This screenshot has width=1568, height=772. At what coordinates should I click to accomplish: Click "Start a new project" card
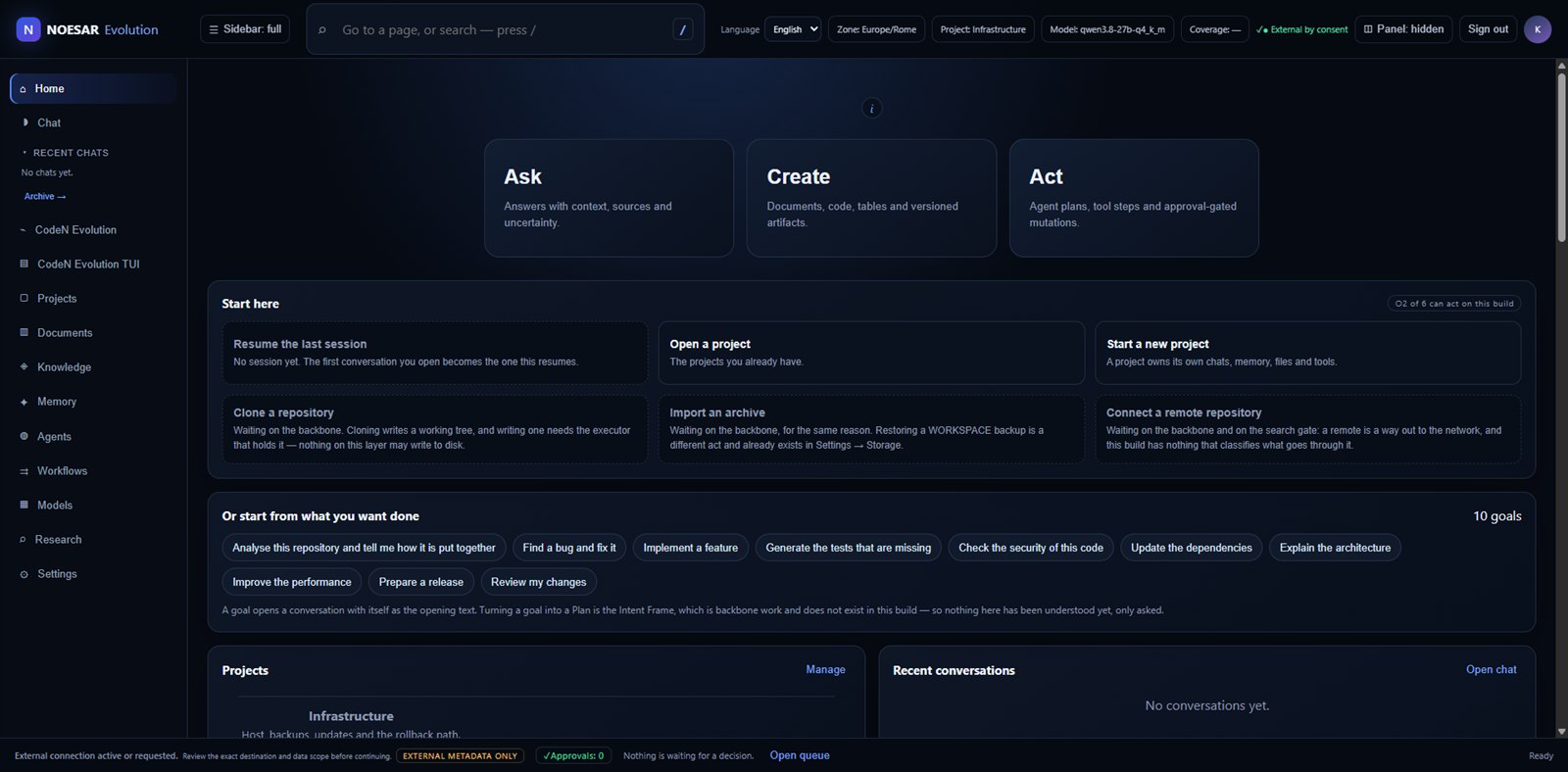1308,353
